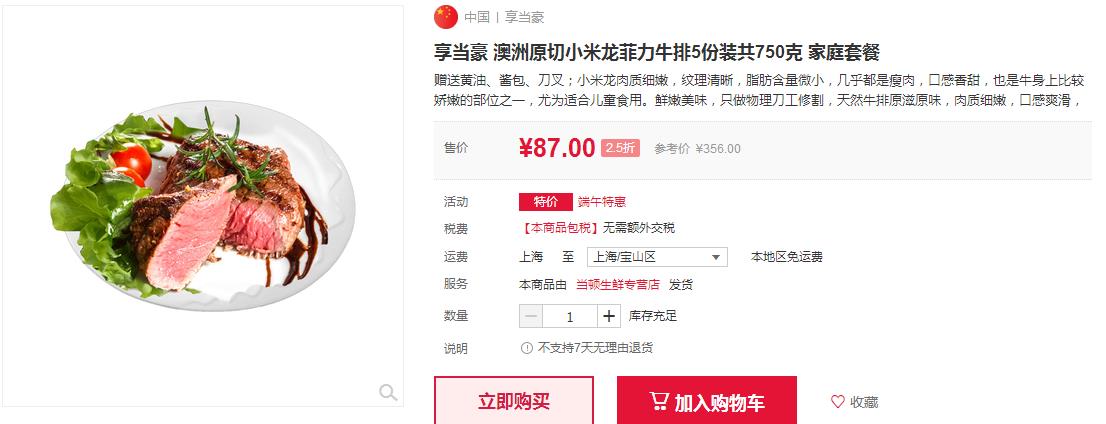Image resolution: width=1106 pixels, height=424 pixels.
Task: Open the 享当豪 brand link
Action: (x=524, y=18)
